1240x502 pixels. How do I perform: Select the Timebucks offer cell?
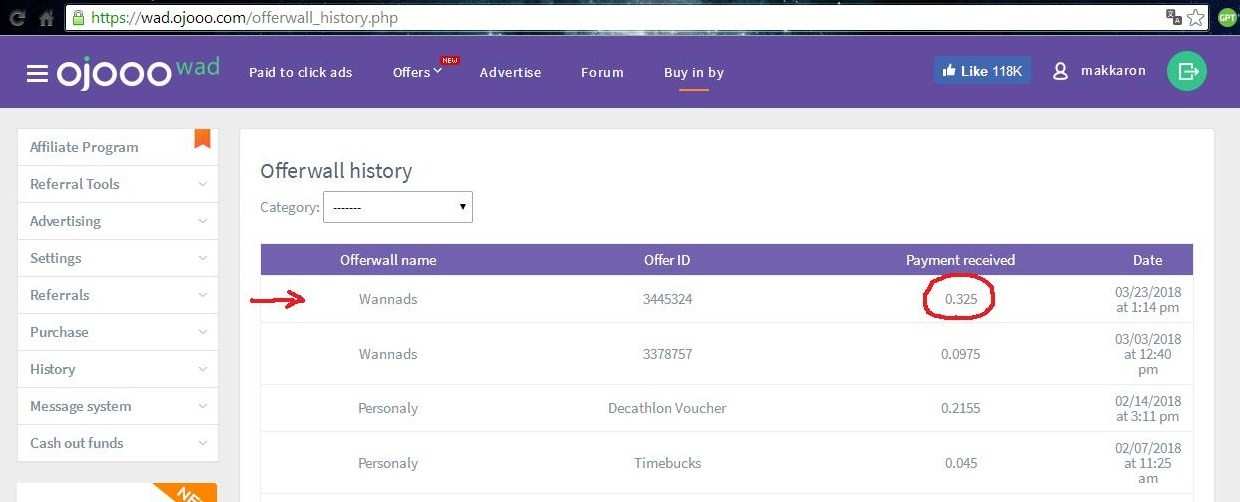pos(667,463)
